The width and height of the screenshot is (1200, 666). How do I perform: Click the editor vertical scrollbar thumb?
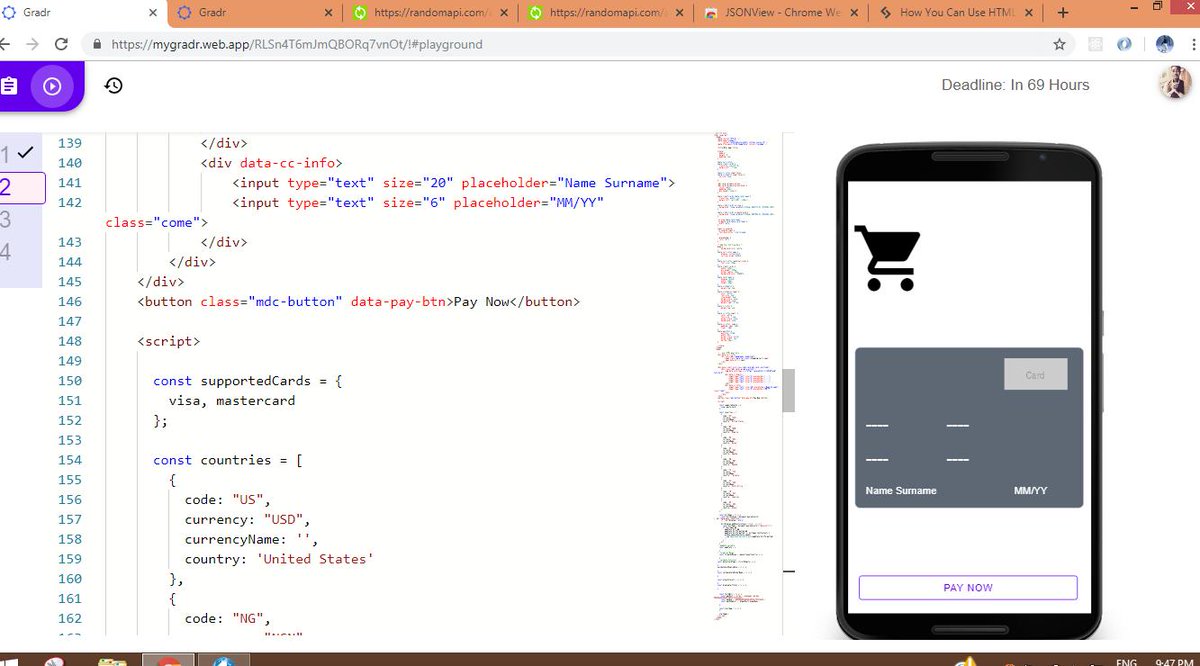[x=788, y=390]
